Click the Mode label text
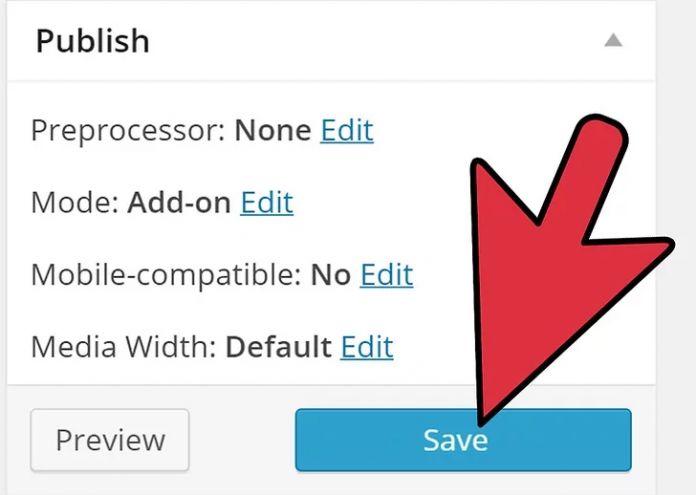 [x=74, y=203]
